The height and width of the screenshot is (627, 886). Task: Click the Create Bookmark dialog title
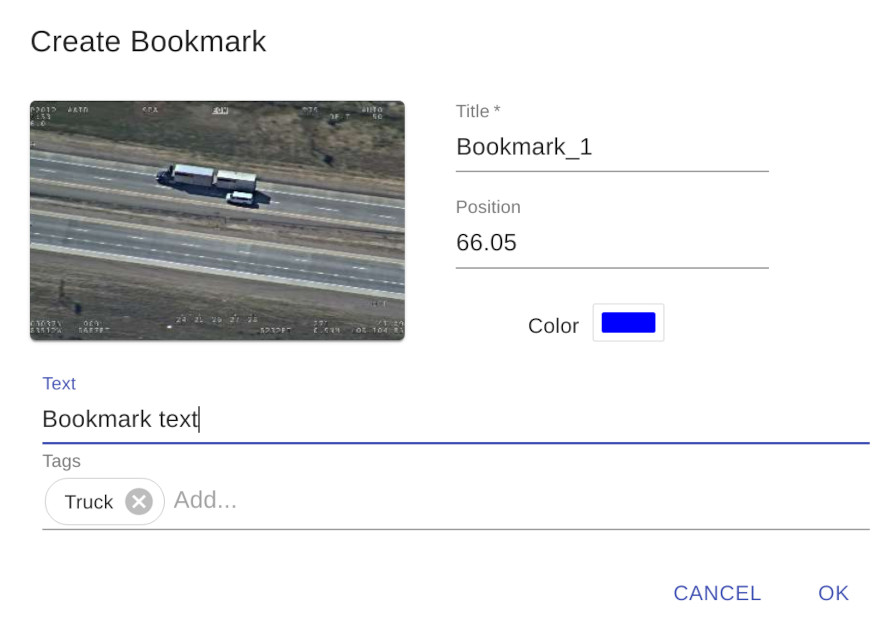[148, 41]
